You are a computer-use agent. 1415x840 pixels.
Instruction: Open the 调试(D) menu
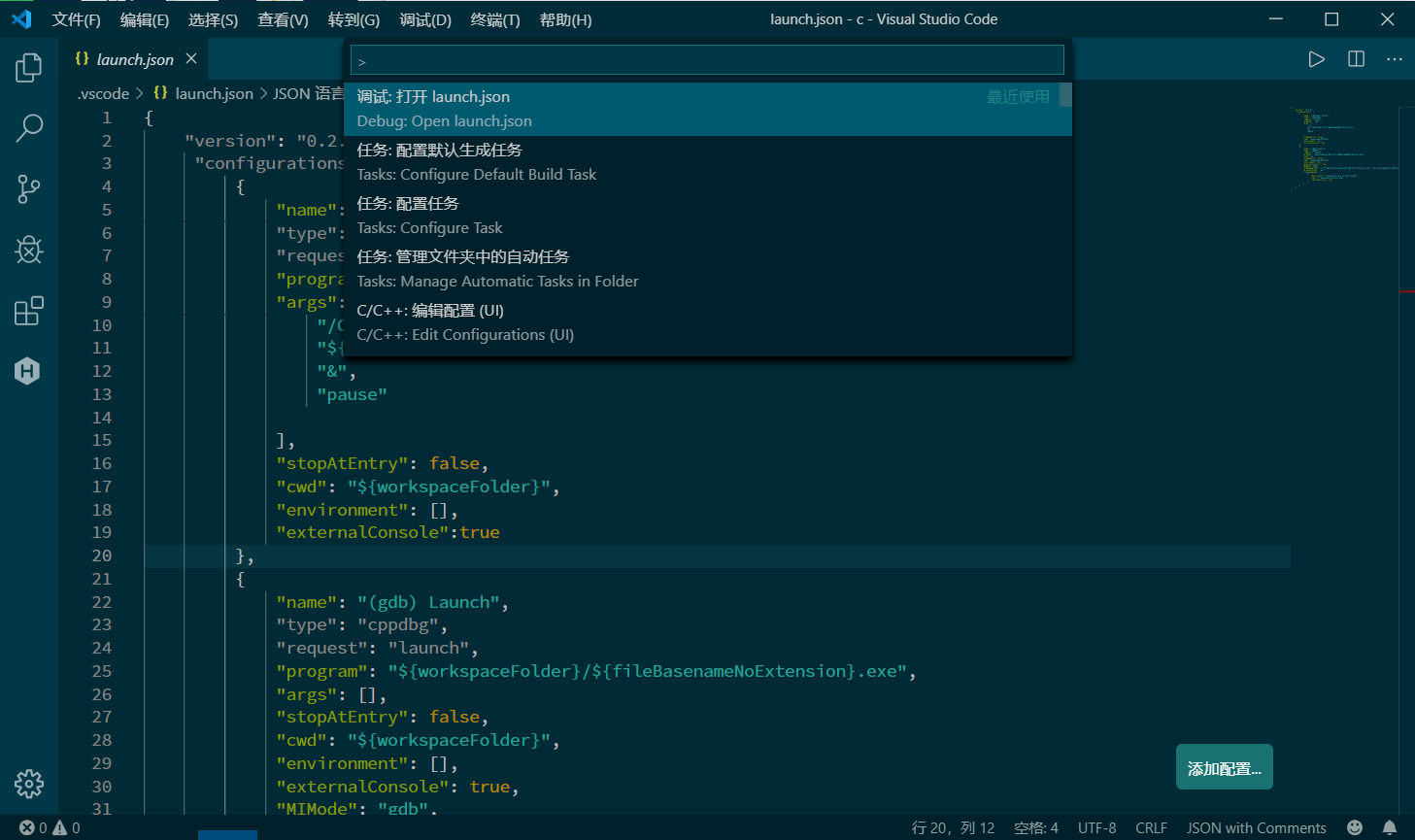[425, 19]
